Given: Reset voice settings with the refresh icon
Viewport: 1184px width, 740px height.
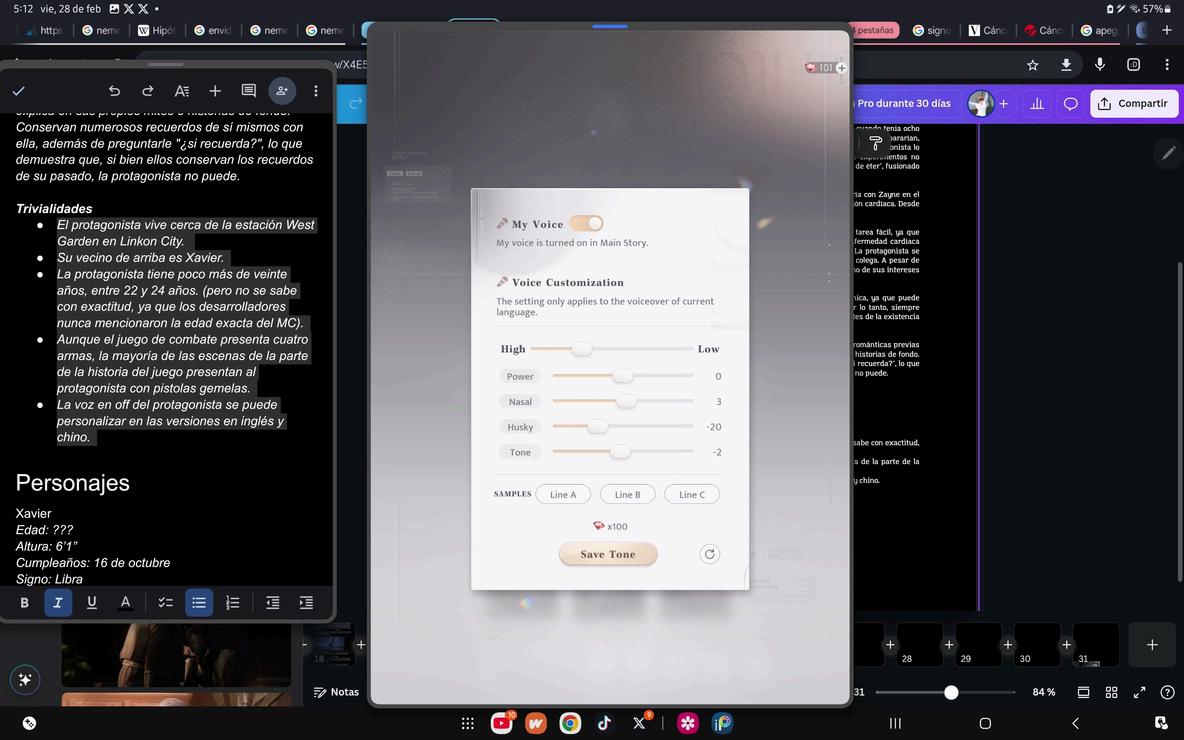Looking at the screenshot, I should click(x=710, y=554).
